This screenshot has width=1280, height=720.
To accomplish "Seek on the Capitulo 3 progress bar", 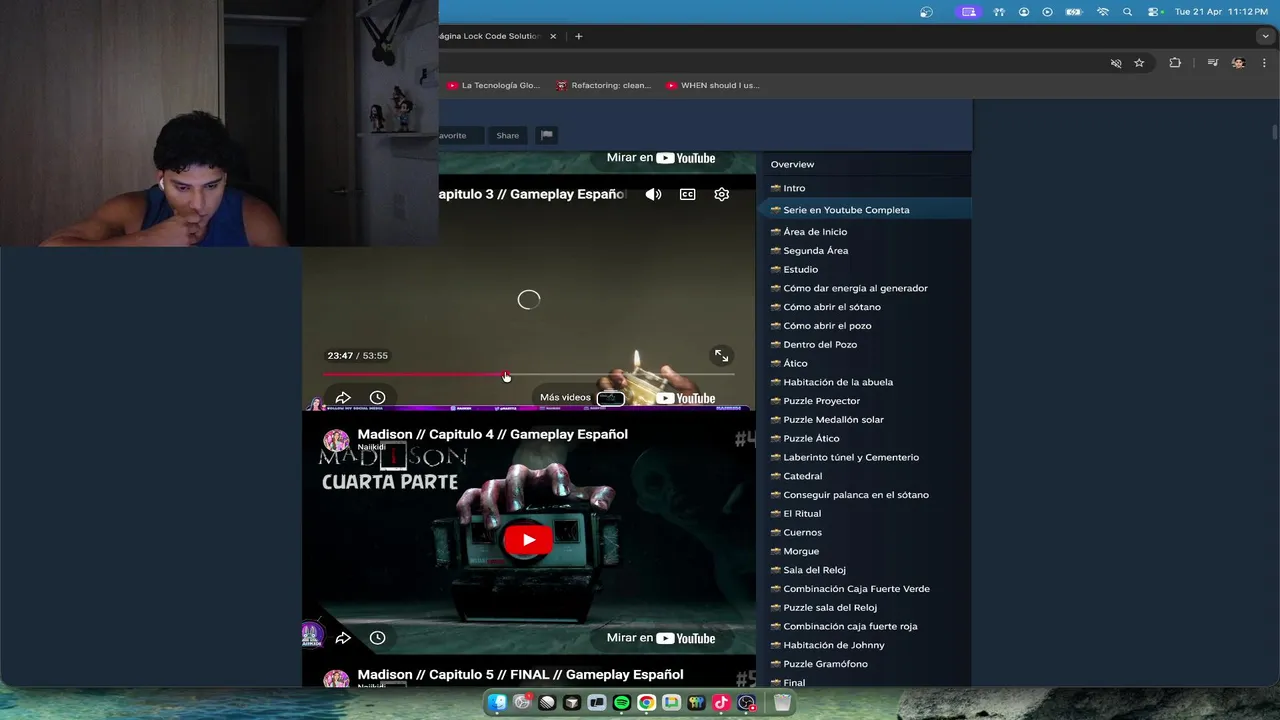I will (529, 375).
